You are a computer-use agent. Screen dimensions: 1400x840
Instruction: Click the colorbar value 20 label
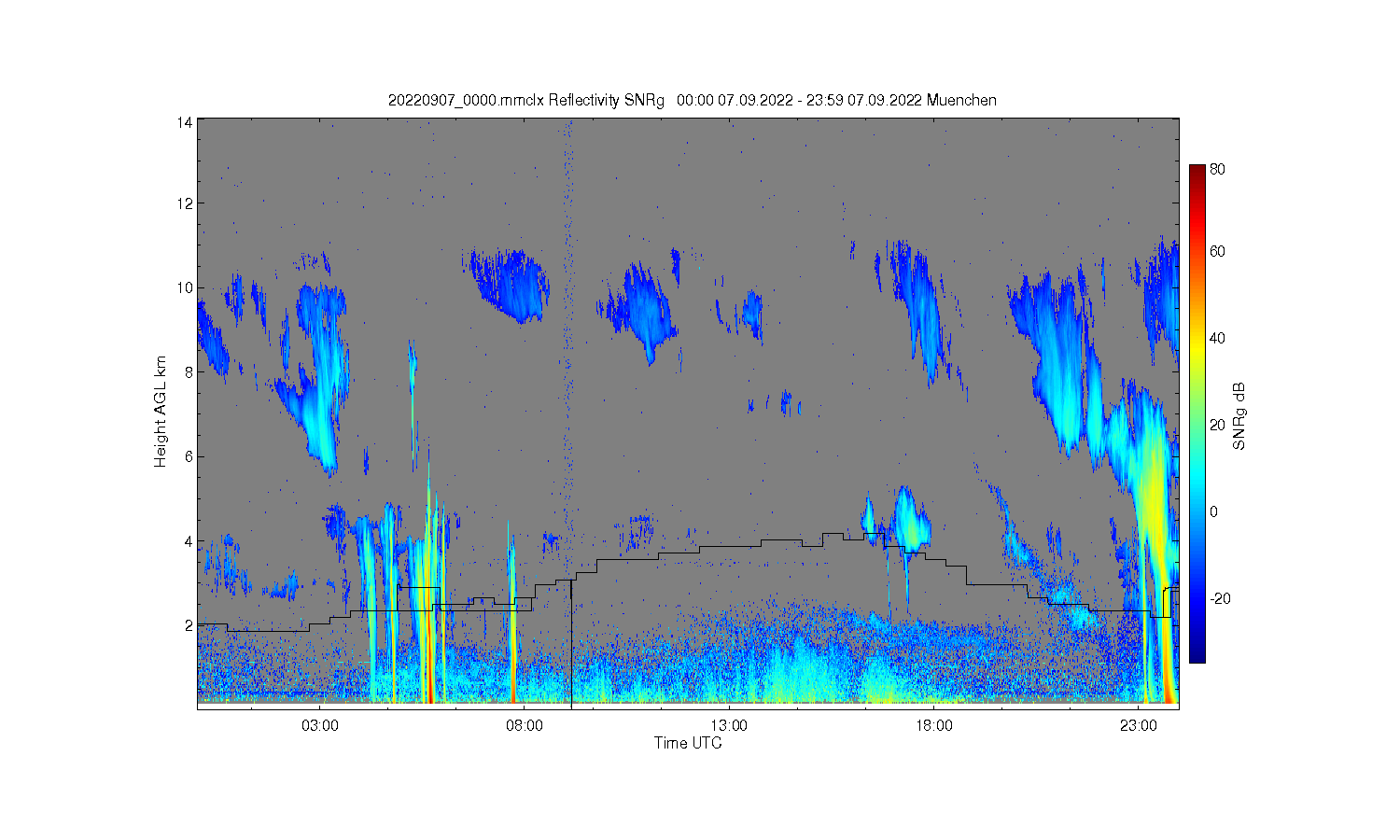(x=1217, y=425)
